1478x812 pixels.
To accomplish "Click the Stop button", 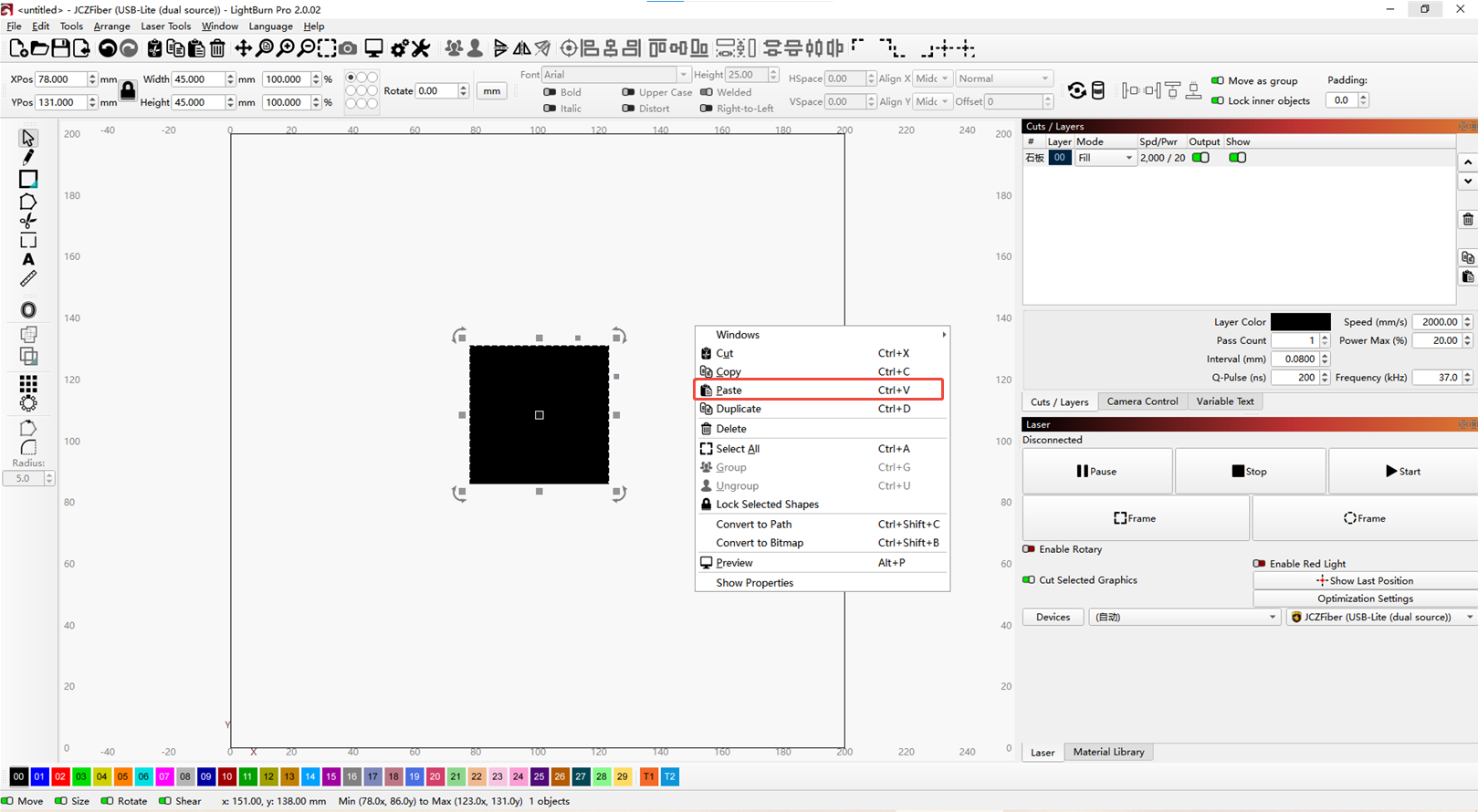I will pyautogui.click(x=1250, y=472).
